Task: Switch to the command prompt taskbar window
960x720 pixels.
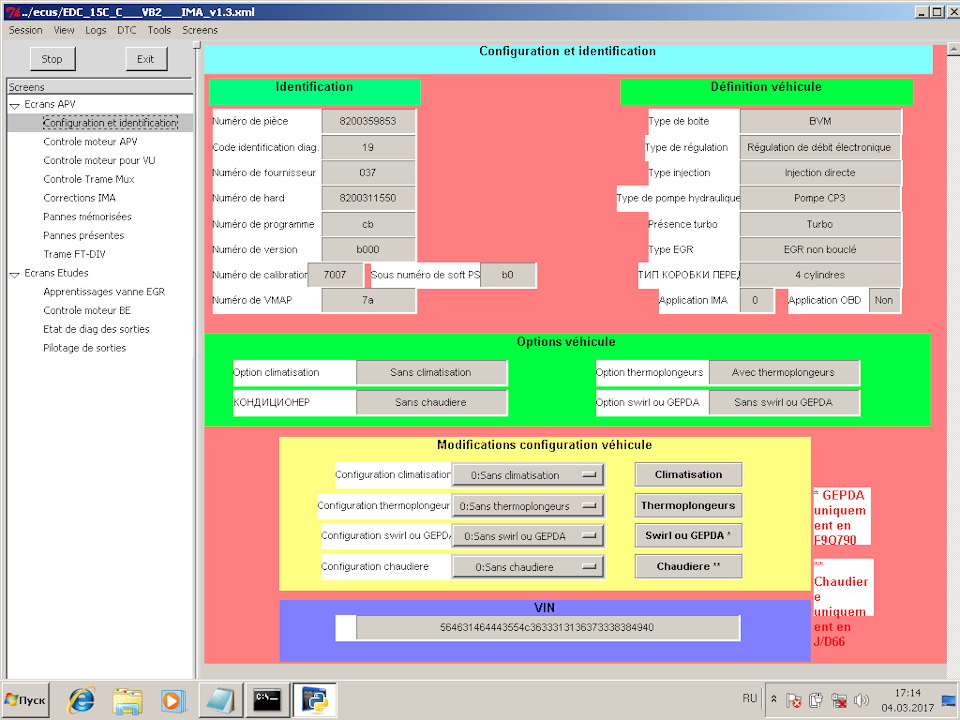Action: pos(267,700)
